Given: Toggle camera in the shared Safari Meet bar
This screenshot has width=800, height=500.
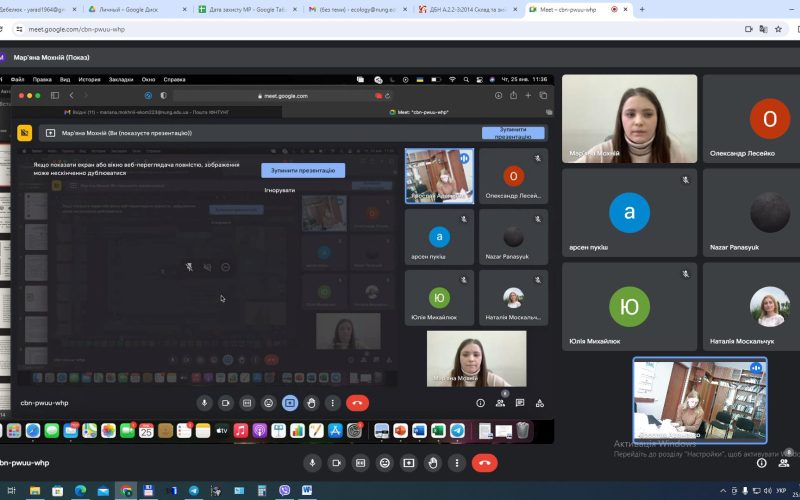Looking at the screenshot, I should point(226,403).
